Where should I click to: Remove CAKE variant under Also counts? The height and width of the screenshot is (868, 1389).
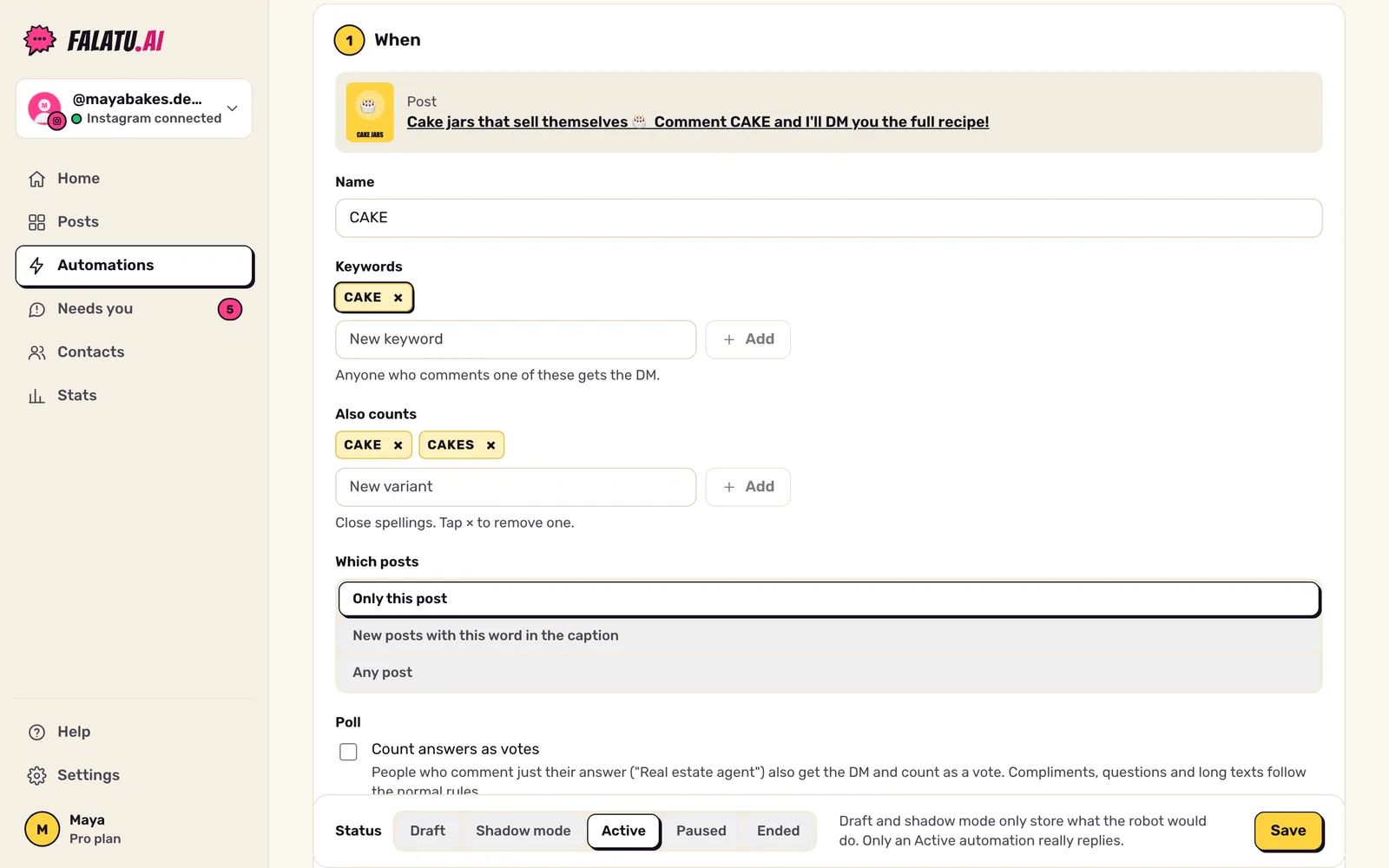pyautogui.click(x=398, y=445)
